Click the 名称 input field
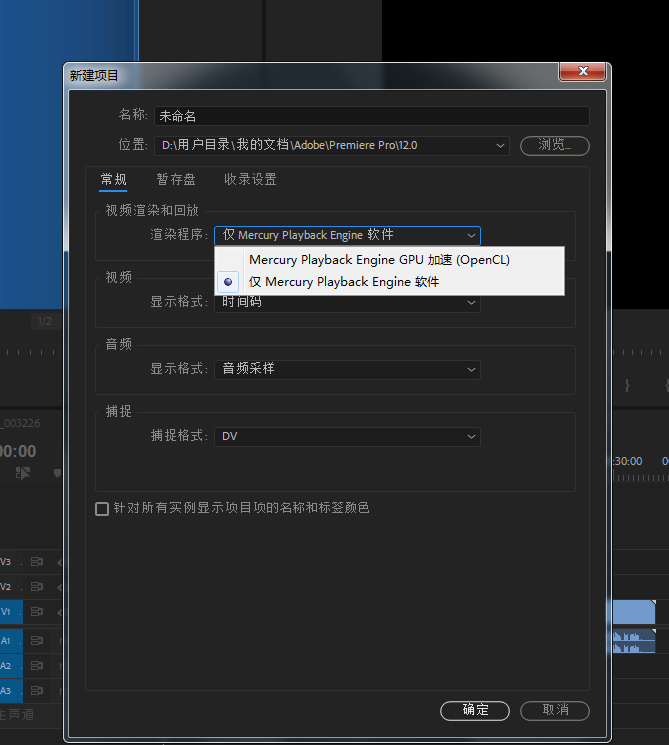 (372, 116)
